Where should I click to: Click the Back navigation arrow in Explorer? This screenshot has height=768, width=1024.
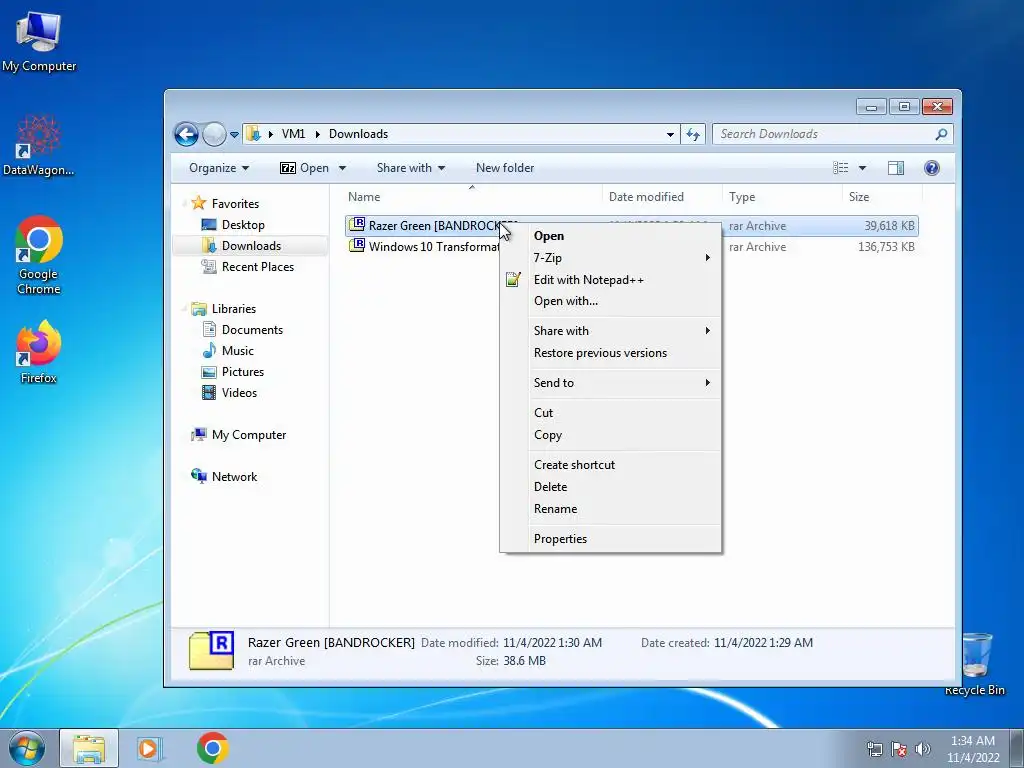tap(187, 135)
